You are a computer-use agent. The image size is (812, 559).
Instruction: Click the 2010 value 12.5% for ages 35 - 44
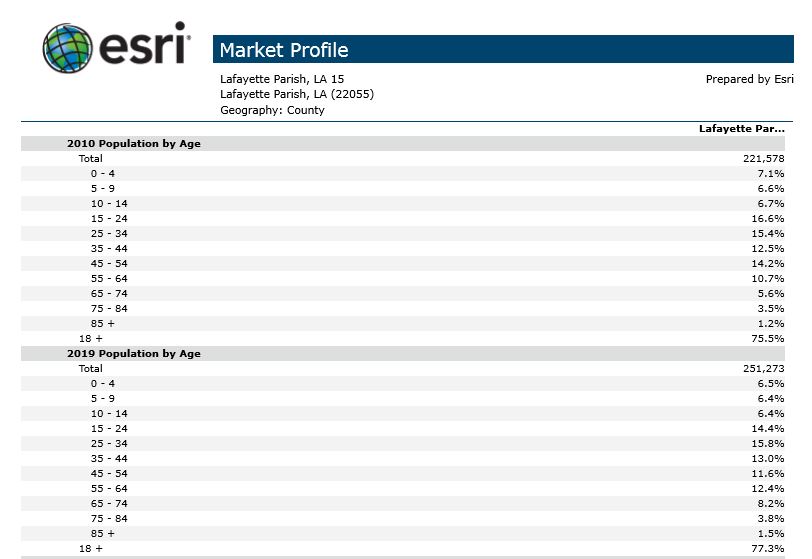(x=768, y=249)
